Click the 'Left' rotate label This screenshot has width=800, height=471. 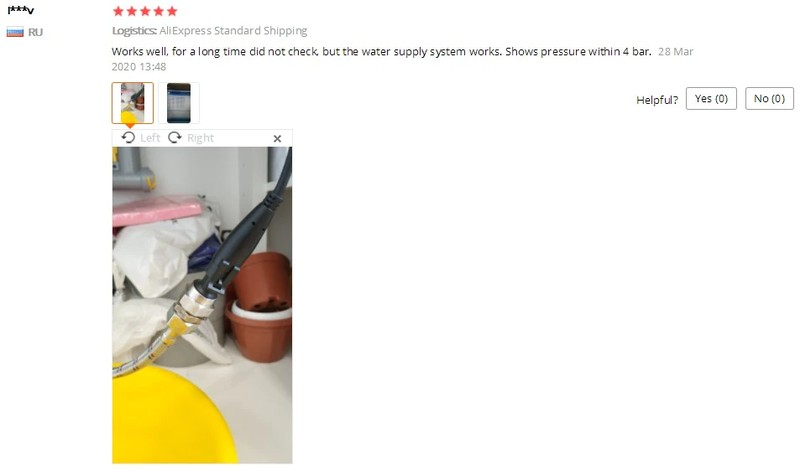tap(150, 138)
